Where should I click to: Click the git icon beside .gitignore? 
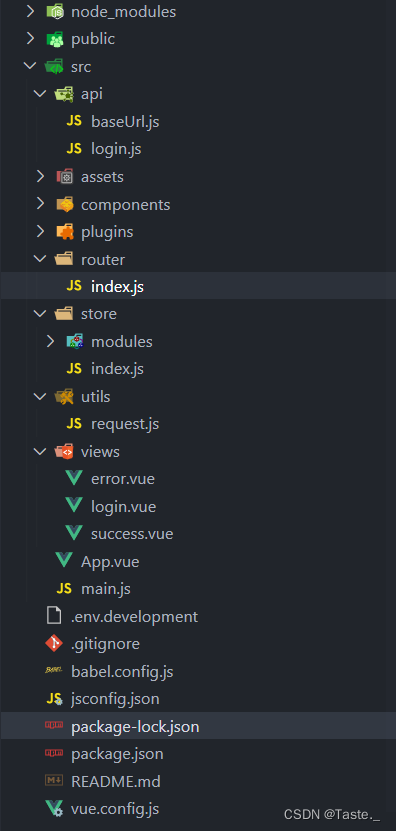[x=54, y=644]
